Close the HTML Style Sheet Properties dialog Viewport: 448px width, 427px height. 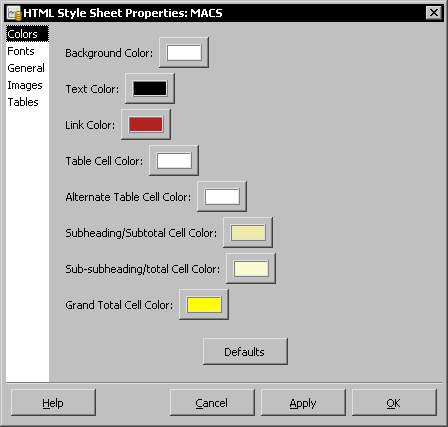click(x=434, y=13)
